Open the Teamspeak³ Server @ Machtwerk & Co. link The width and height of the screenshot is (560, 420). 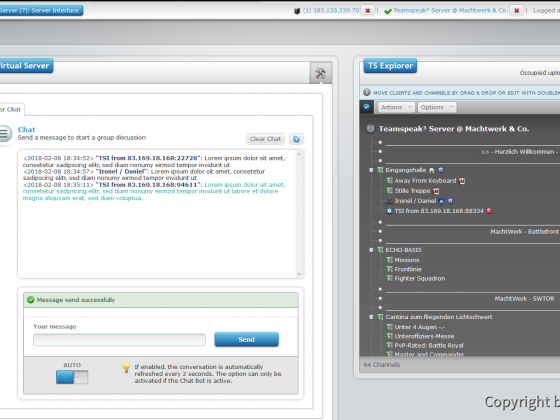[450, 10]
